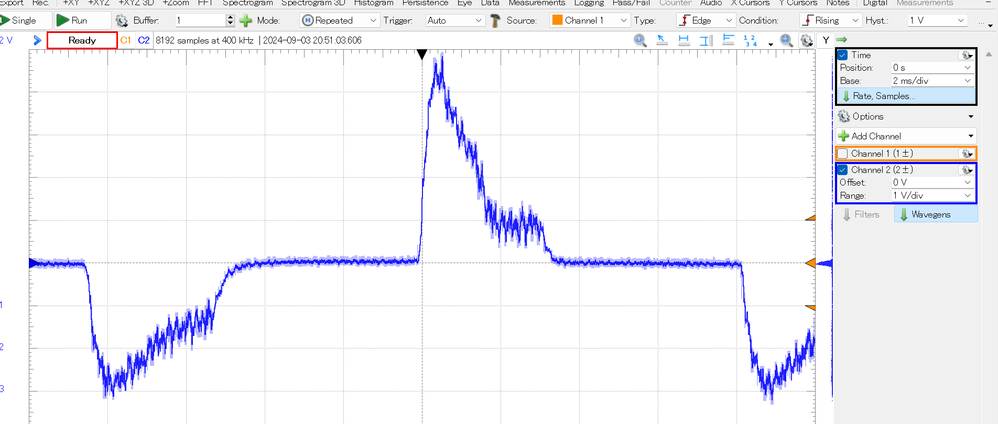Click the green arrow beside Y button
Screen dimensions: 998x424
click(841, 39)
